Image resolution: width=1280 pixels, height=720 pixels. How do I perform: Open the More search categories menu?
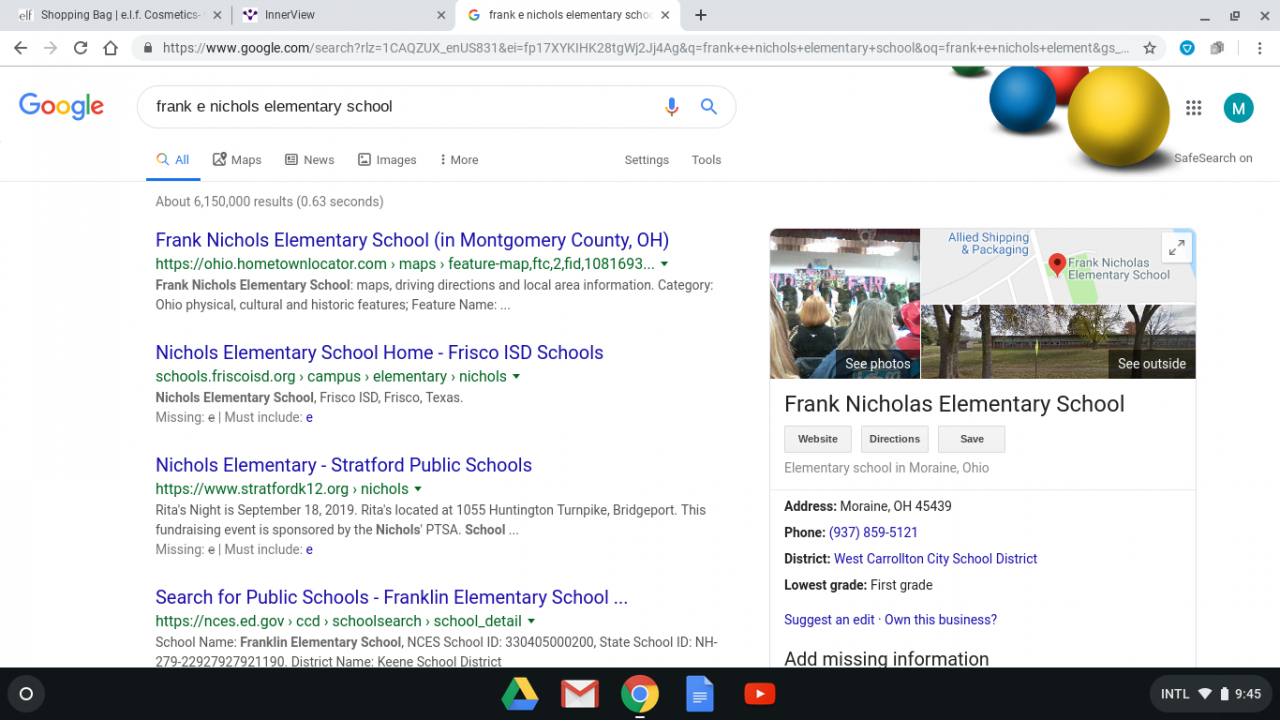point(459,160)
